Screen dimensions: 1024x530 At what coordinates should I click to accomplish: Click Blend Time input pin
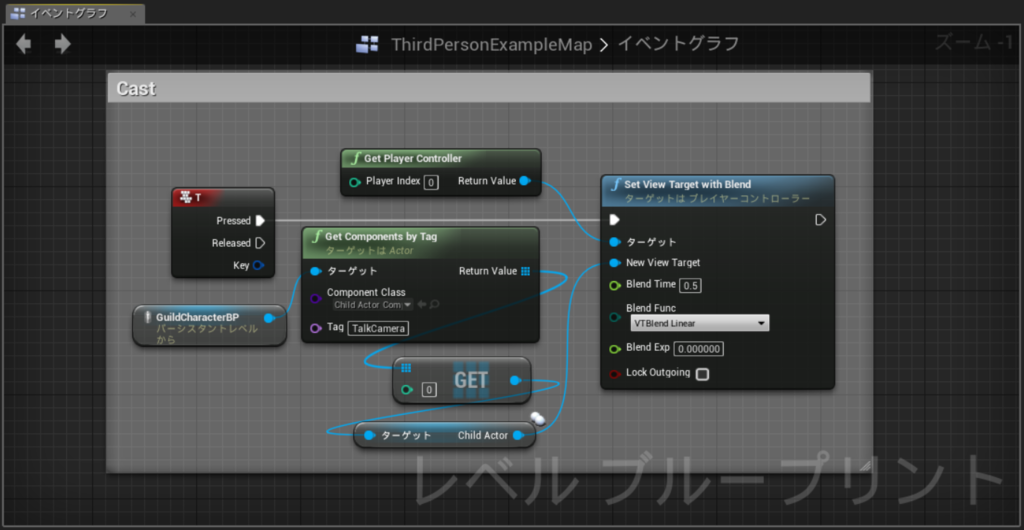[x=615, y=285]
